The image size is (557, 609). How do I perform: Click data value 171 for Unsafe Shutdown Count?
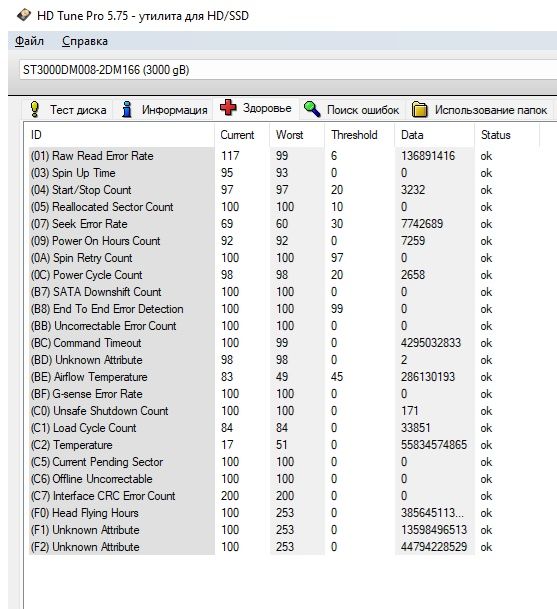click(x=410, y=411)
